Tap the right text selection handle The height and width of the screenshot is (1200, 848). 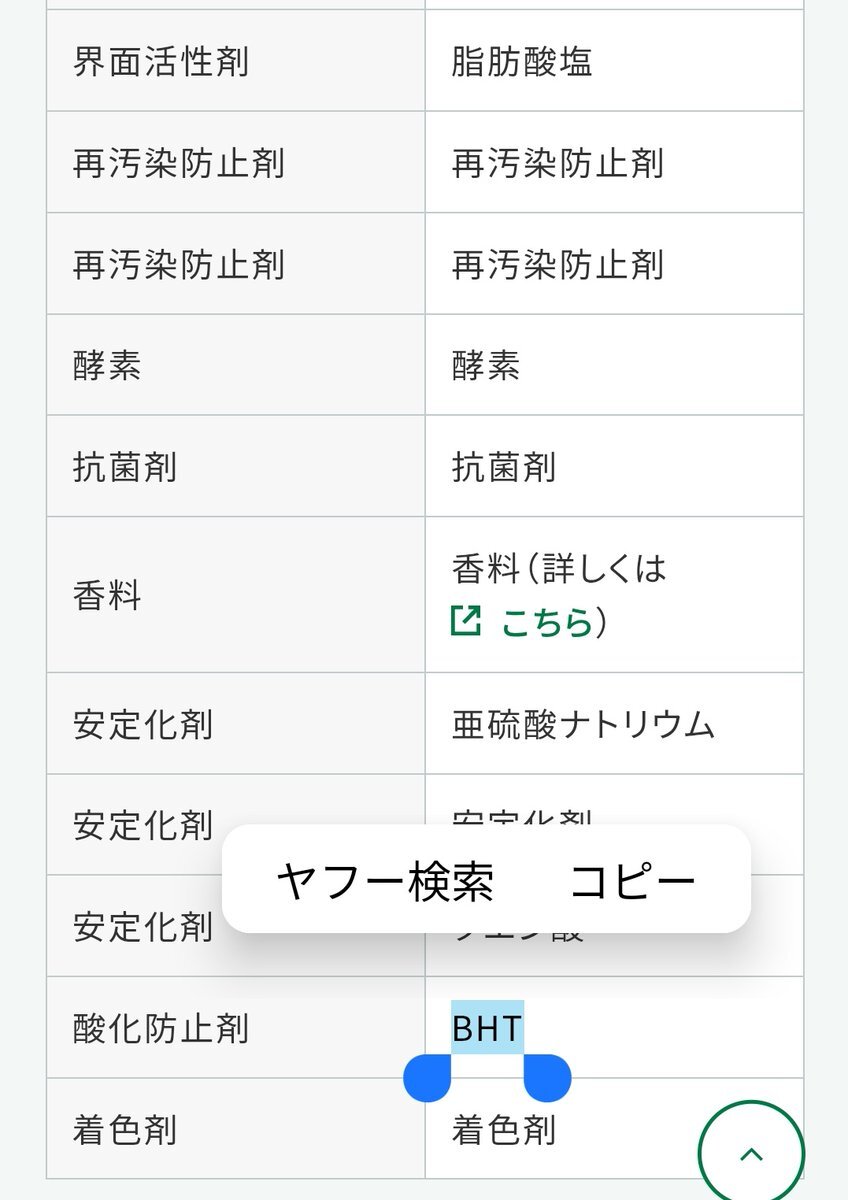click(x=547, y=1077)
